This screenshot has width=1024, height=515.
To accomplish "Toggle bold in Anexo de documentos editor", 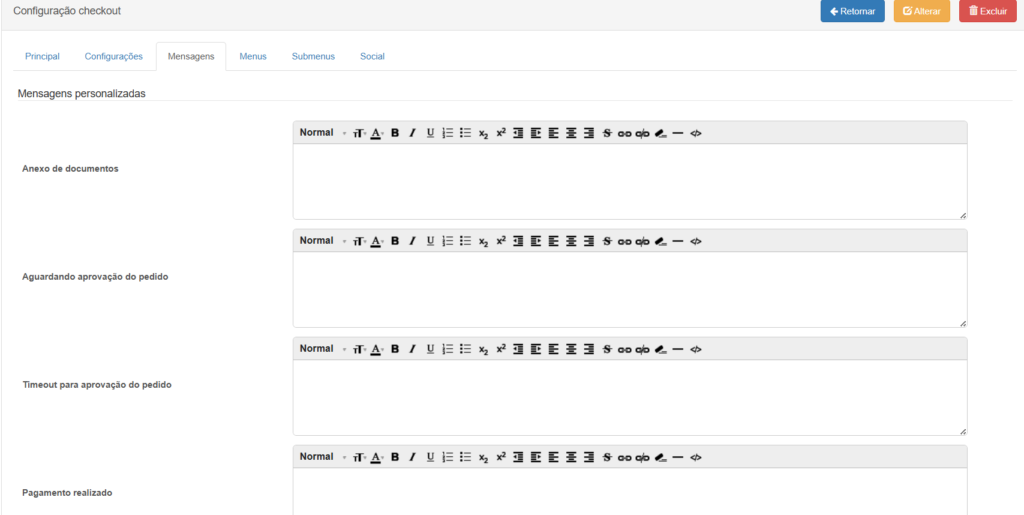I will point(395,133).
